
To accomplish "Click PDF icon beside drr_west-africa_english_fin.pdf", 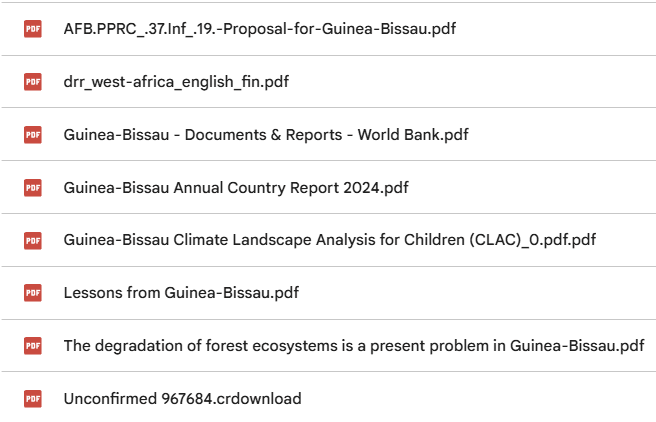I will click(33, 82).
